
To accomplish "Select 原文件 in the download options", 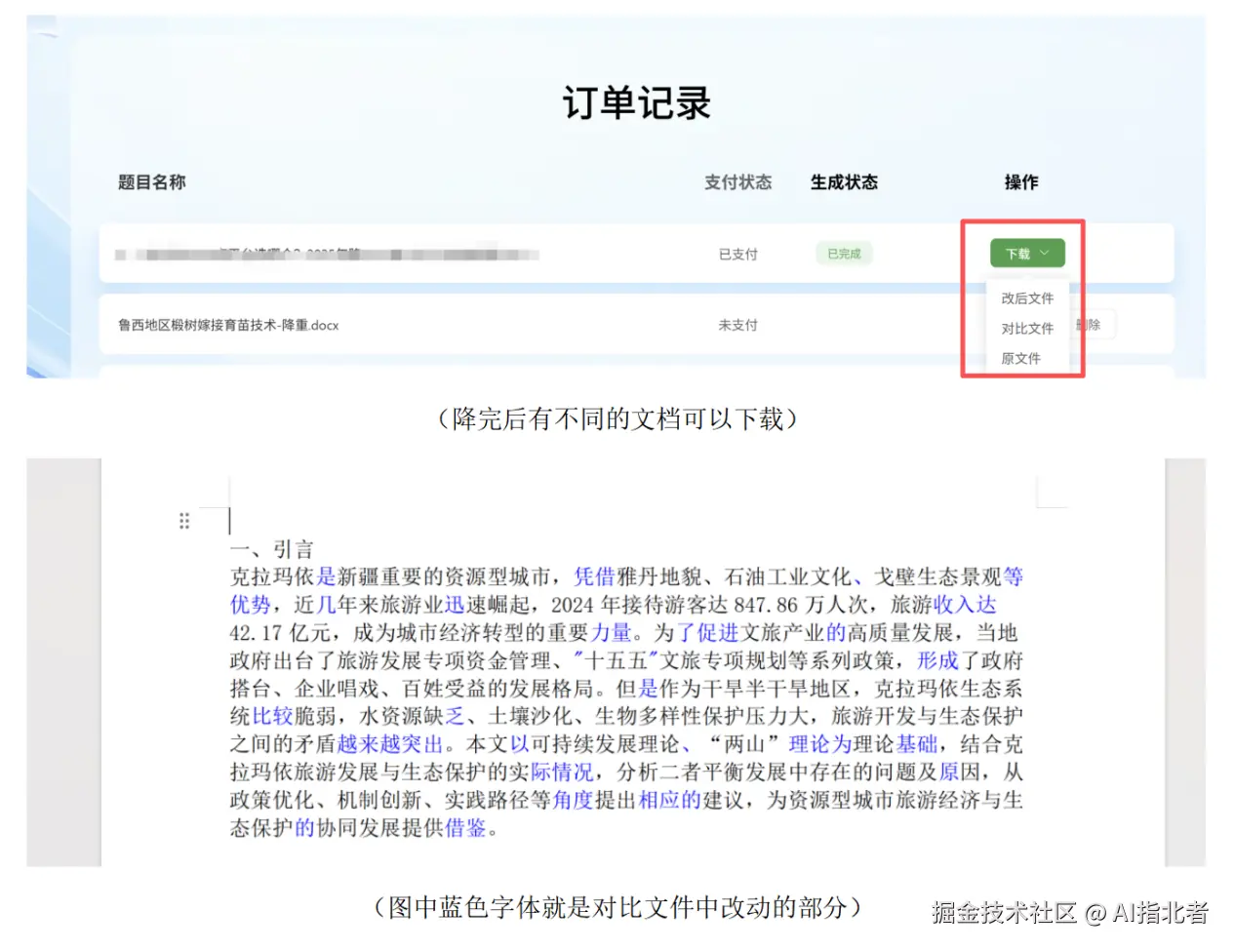I will (x=1020, y=358).
